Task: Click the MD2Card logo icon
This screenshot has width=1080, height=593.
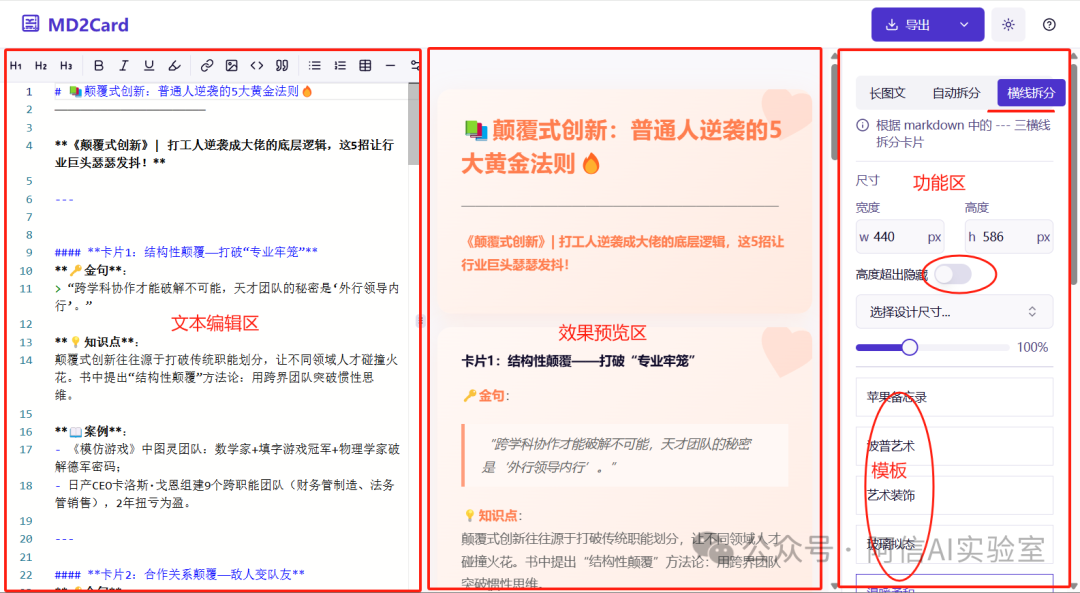Action: pyautogui.click(x=30, y=25)
